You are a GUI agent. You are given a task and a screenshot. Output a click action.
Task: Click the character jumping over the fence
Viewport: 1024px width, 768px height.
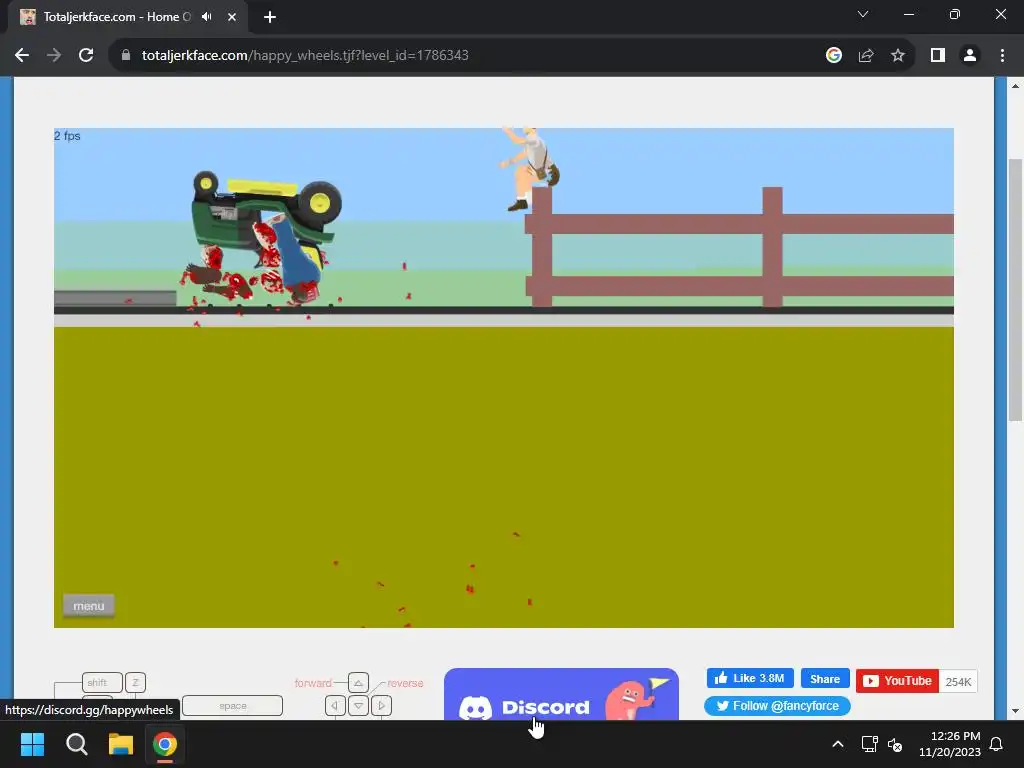[x=530, y=169]
